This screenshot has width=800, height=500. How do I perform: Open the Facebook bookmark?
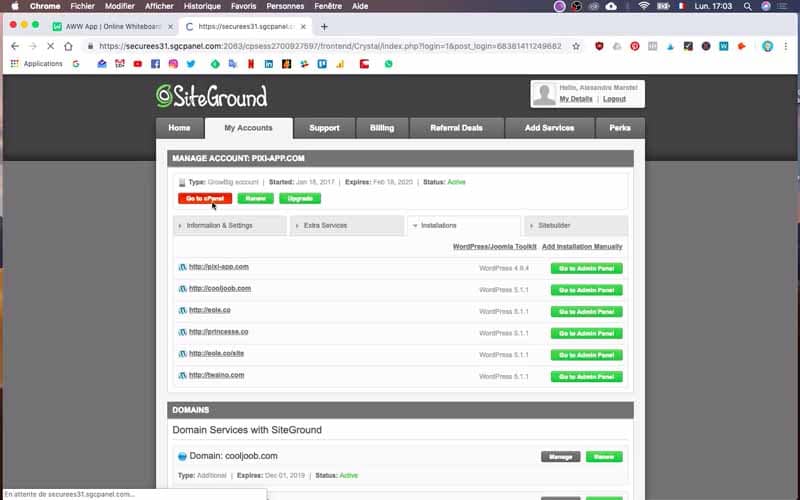(x=156, y=64)
